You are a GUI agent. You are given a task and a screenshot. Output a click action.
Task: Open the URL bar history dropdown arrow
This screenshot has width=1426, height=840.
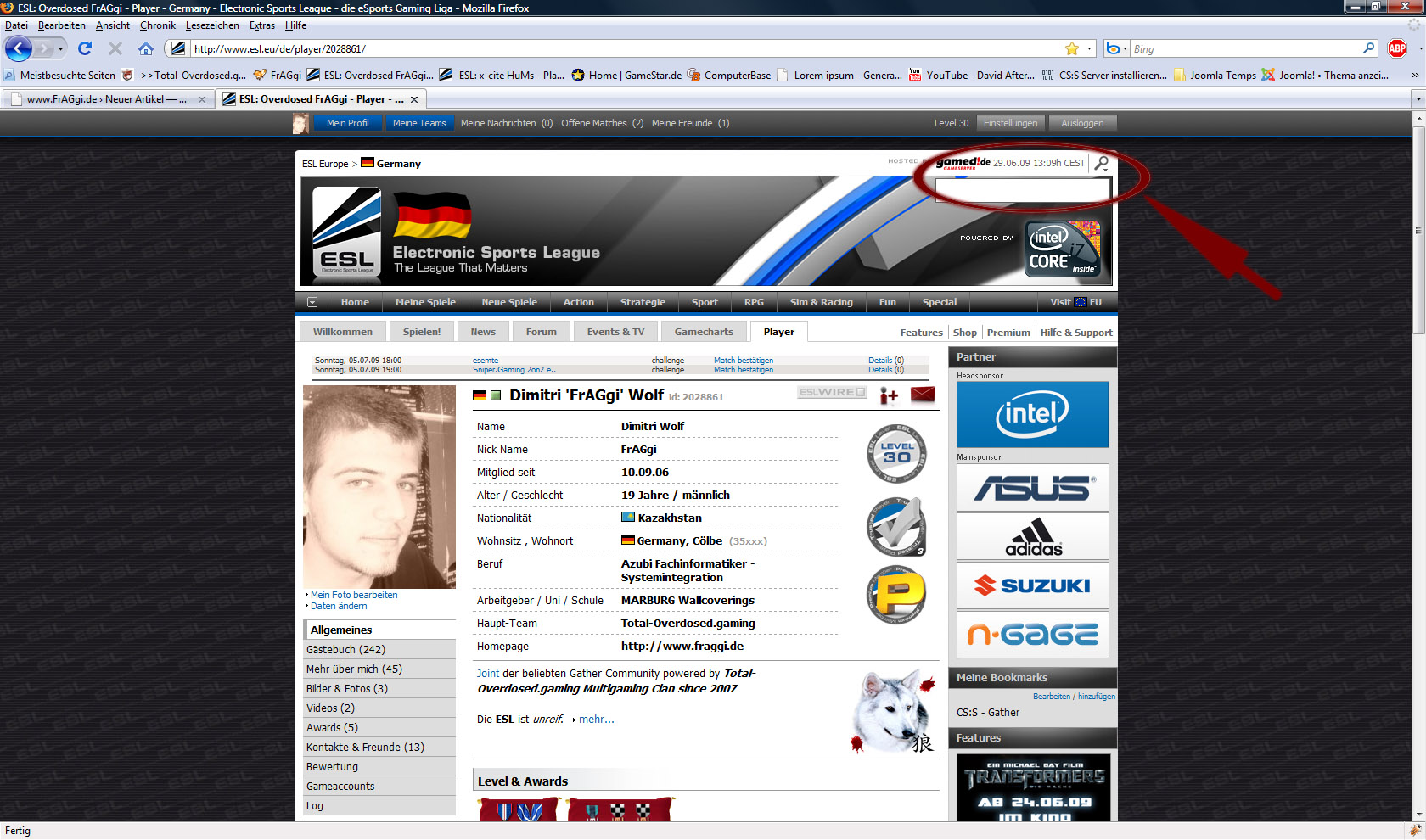click(1090, 48)
